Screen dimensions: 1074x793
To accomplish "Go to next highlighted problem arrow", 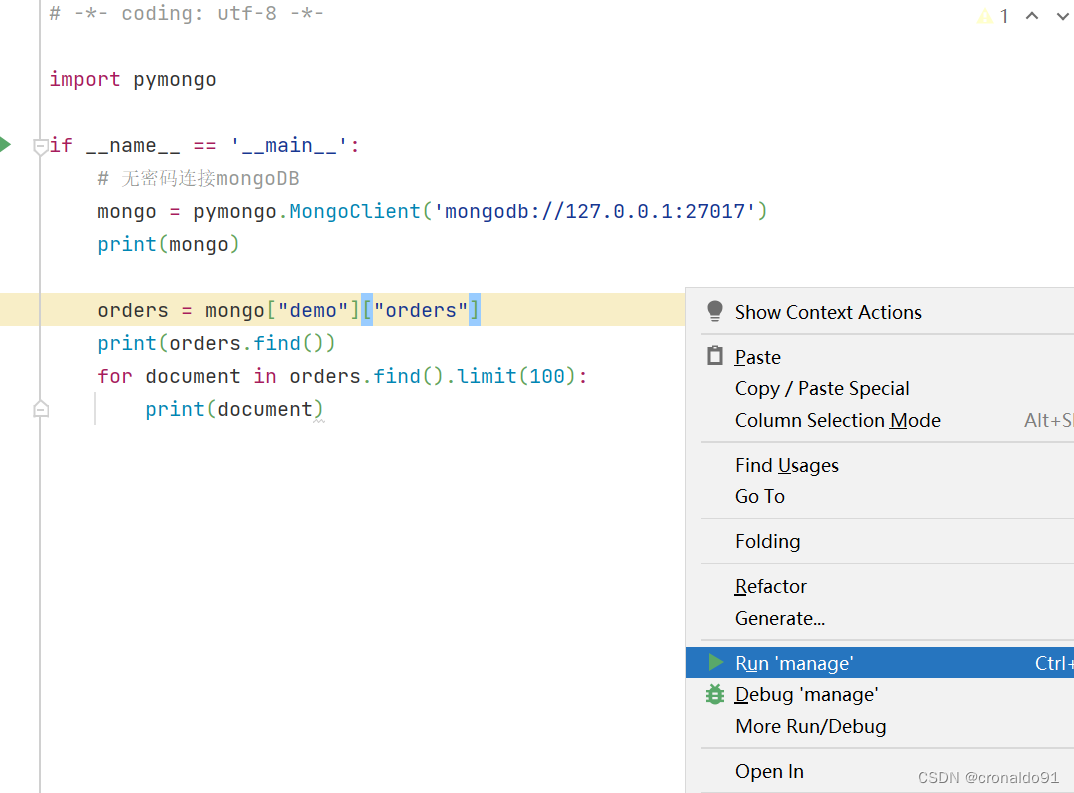I will point(1063,16).
